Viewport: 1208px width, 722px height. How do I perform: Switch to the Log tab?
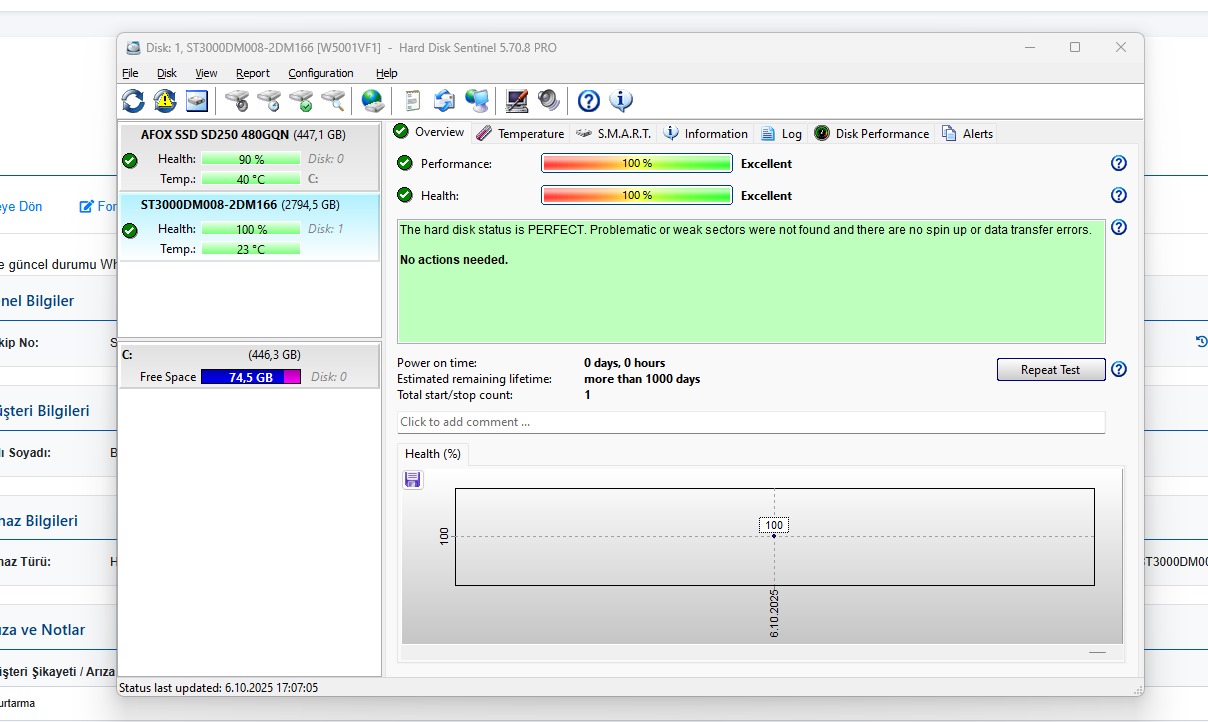(781, 133)
